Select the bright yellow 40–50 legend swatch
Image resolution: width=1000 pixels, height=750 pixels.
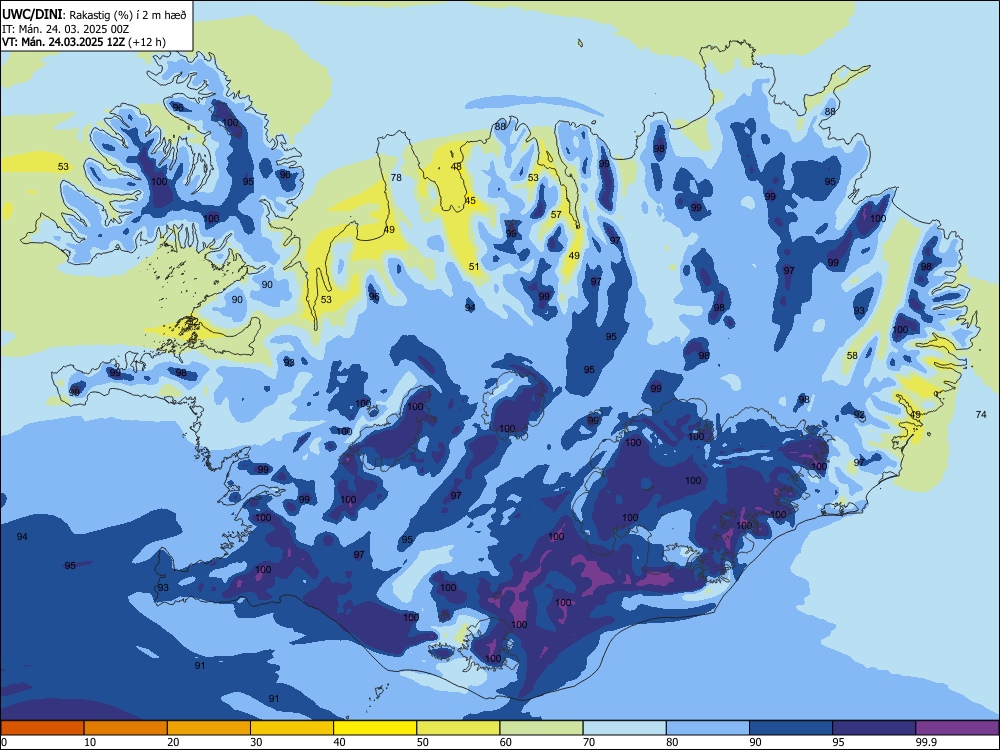coord(375,728)
